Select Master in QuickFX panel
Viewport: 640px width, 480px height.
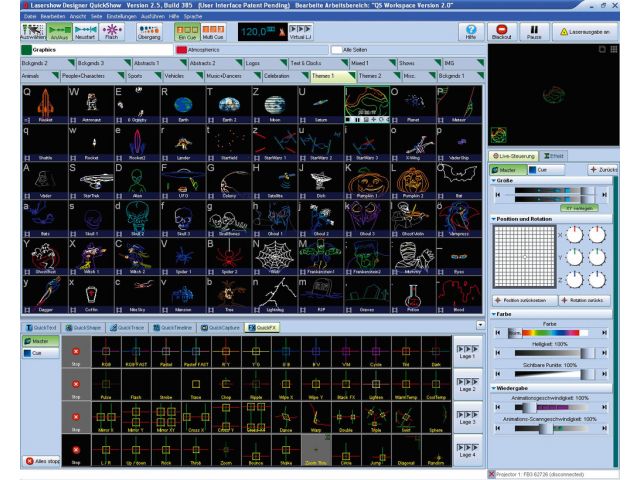(x=40, y=341)
